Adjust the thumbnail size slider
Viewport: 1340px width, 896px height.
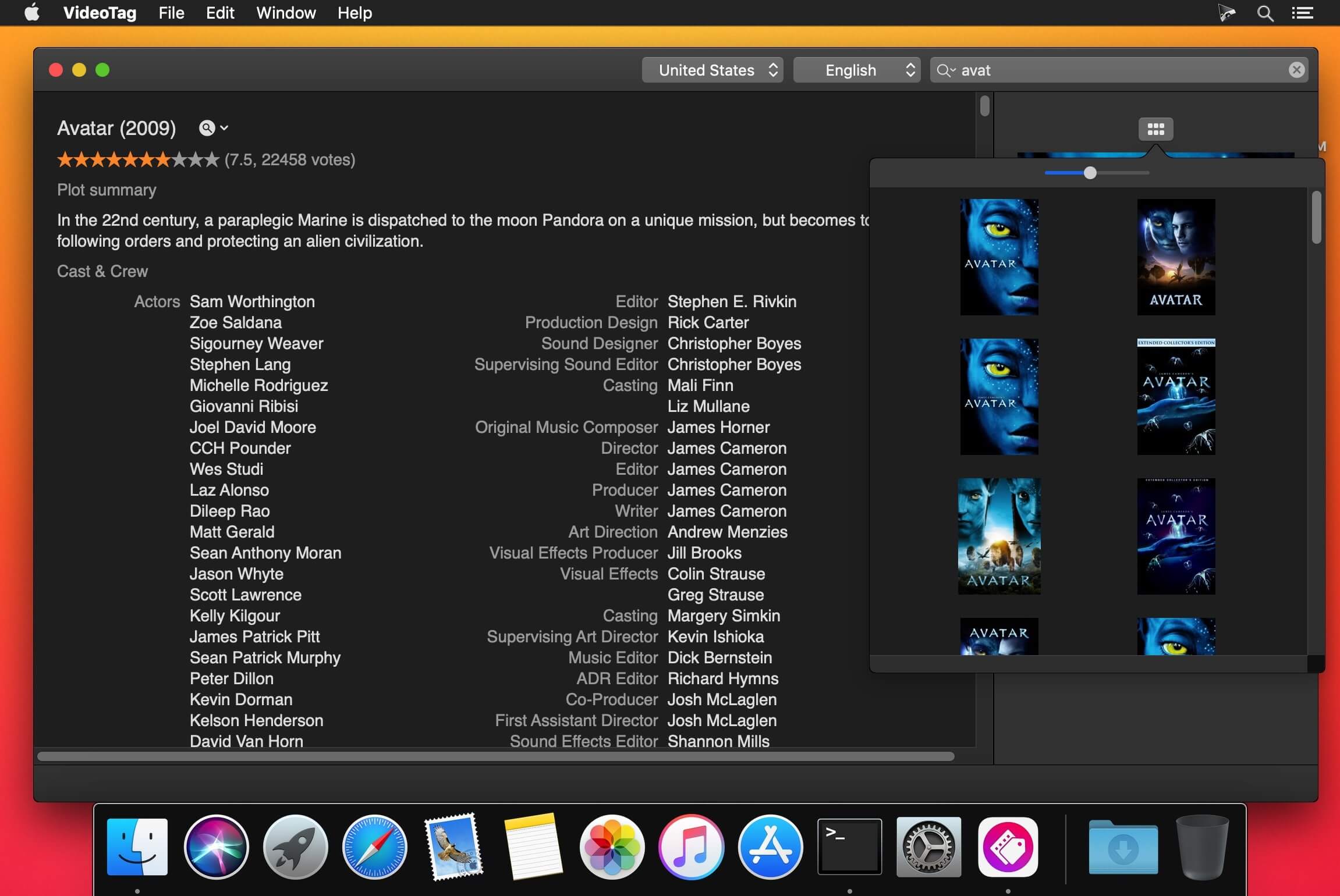tap(1090, 173)
